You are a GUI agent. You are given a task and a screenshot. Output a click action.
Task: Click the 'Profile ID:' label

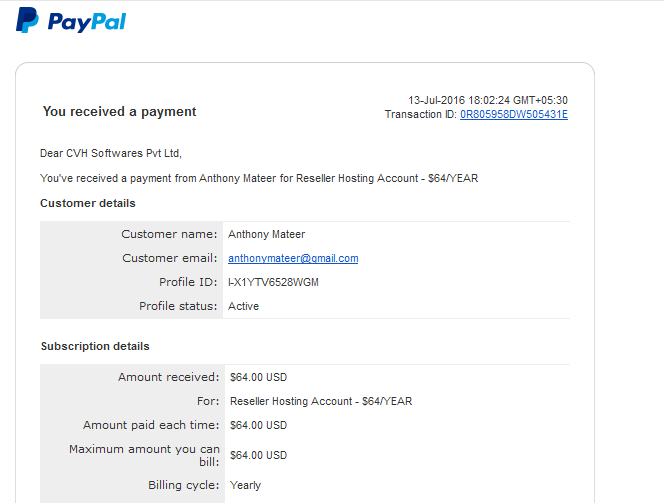pyautogui.click(x=188, y=282)
